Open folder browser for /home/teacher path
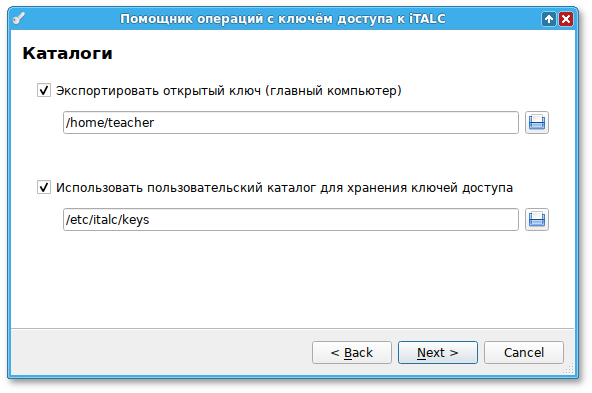Viewport: 592px width, 393px height. (x=536, y=122)
